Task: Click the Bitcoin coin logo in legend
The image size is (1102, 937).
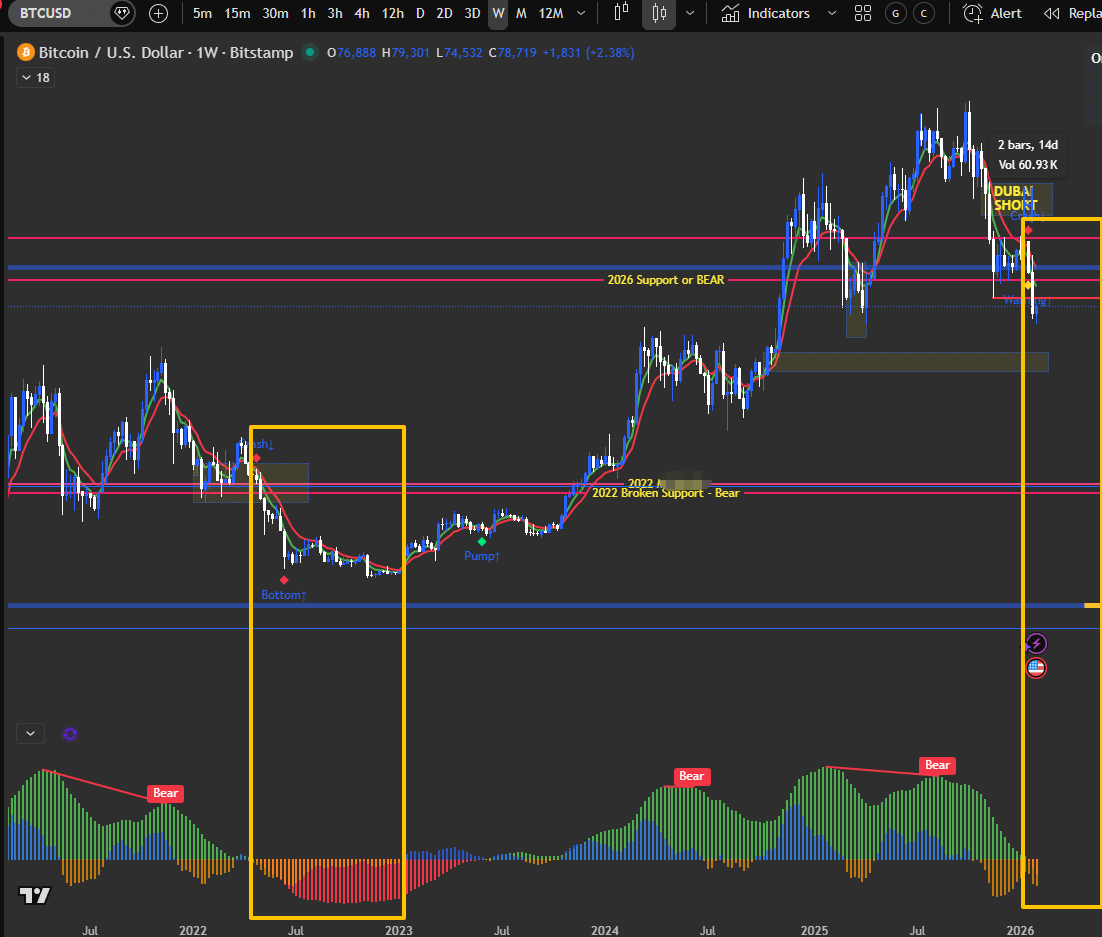Action: coord(26,53)
